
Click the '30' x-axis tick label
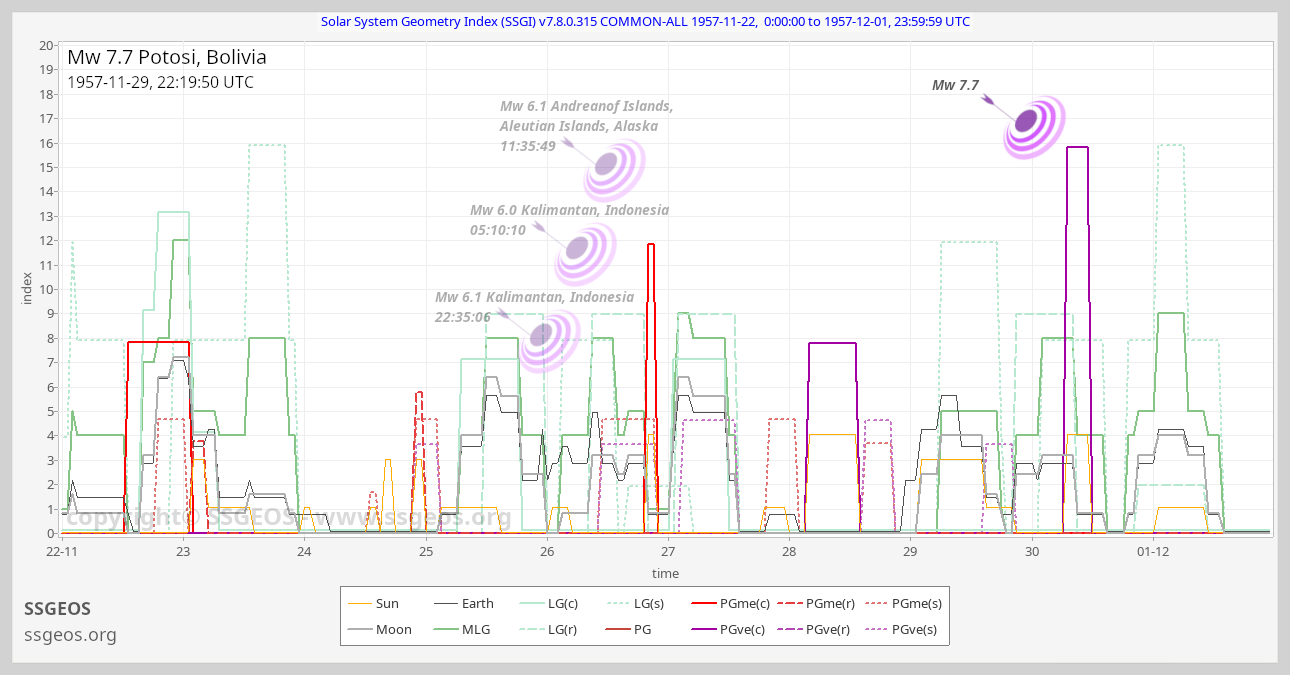click(1032, 551)
